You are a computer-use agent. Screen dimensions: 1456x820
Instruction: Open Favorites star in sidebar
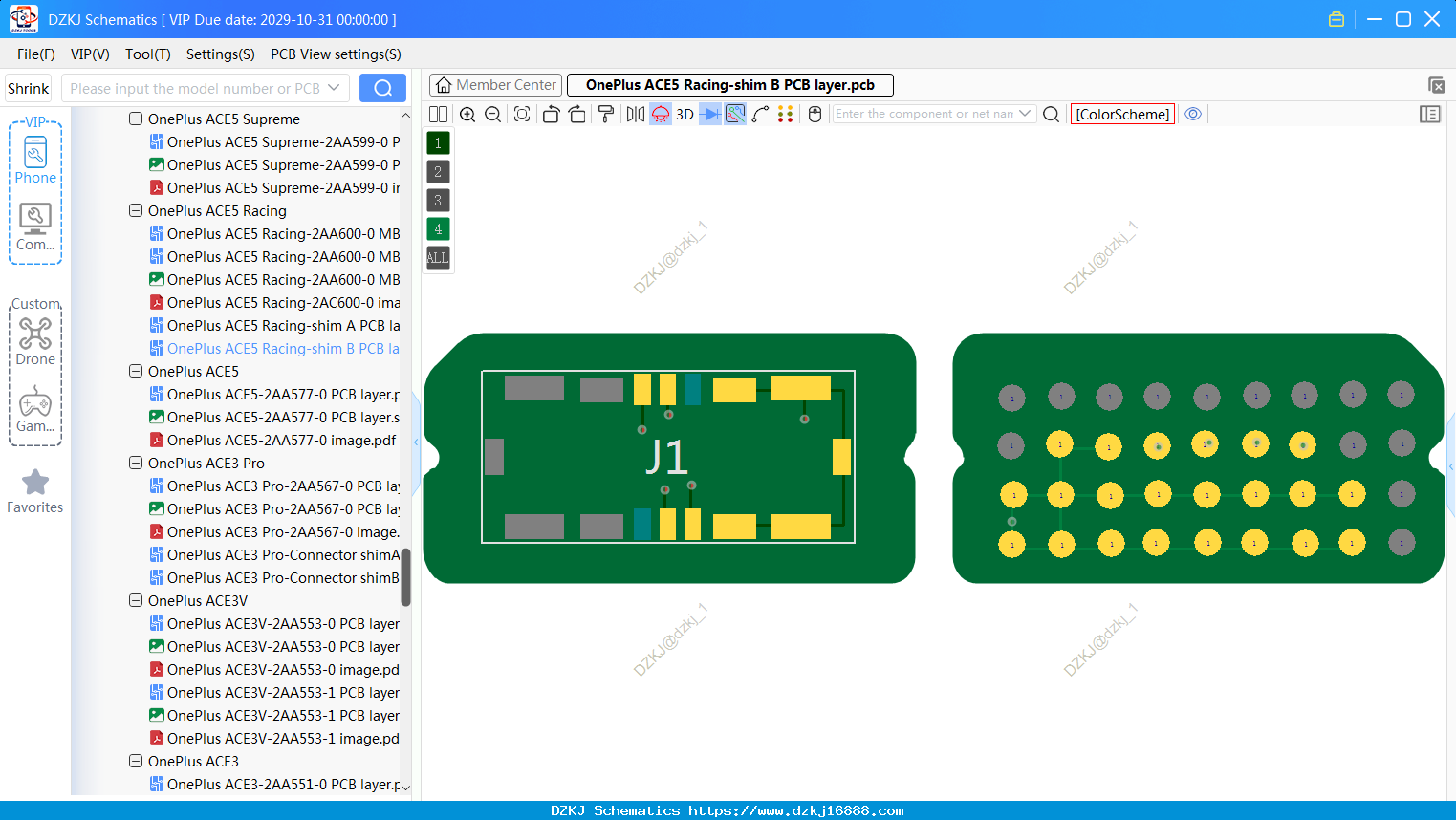point(35,491)
